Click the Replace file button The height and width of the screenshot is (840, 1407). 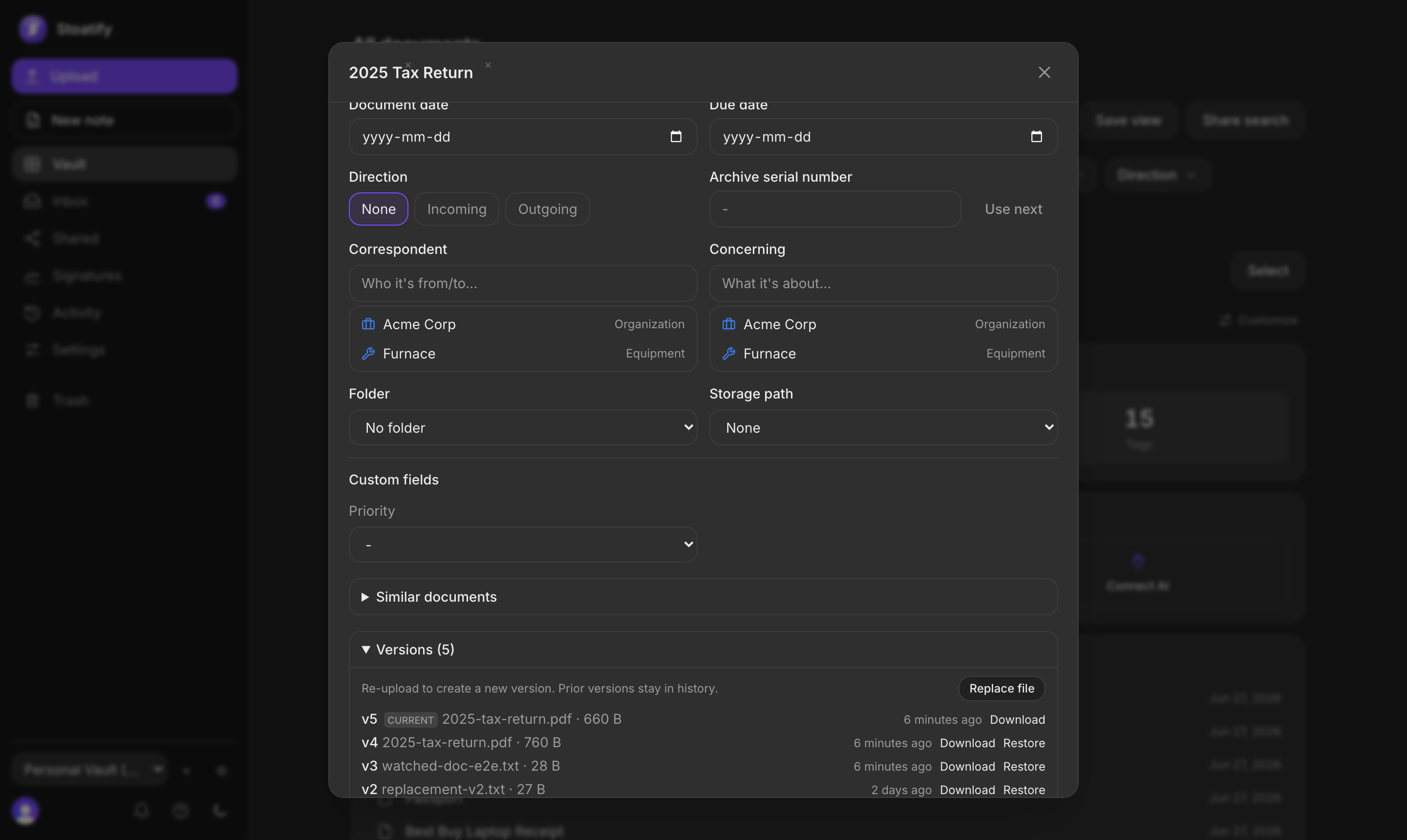point(1002,688)
